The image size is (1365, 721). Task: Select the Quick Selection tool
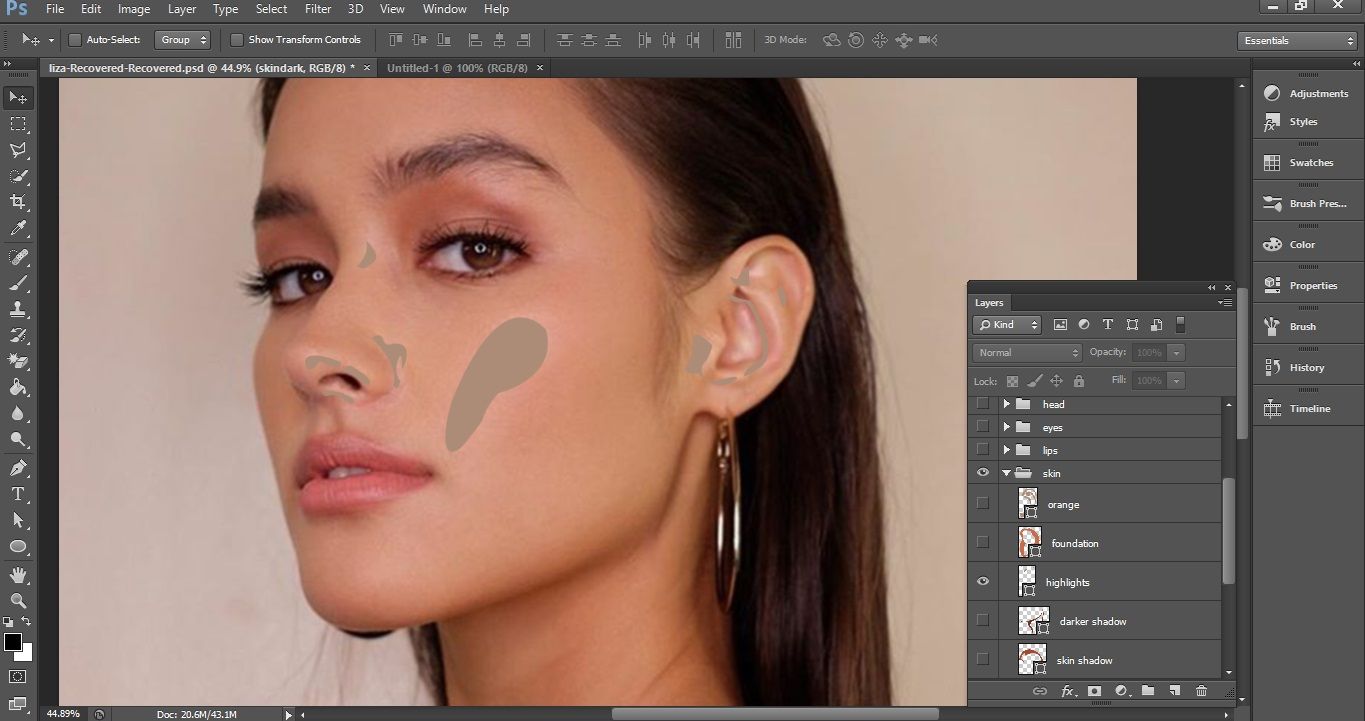[18, 176]
